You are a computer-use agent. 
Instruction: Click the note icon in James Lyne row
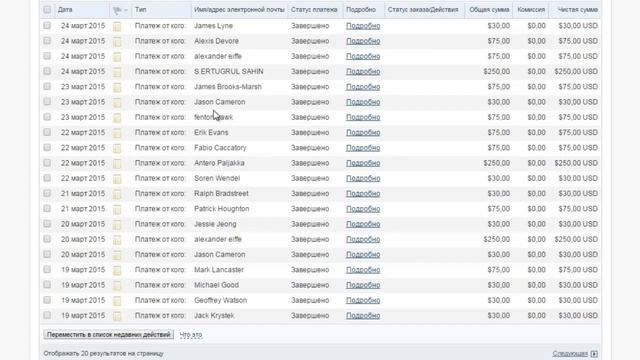tap(117, 27)
